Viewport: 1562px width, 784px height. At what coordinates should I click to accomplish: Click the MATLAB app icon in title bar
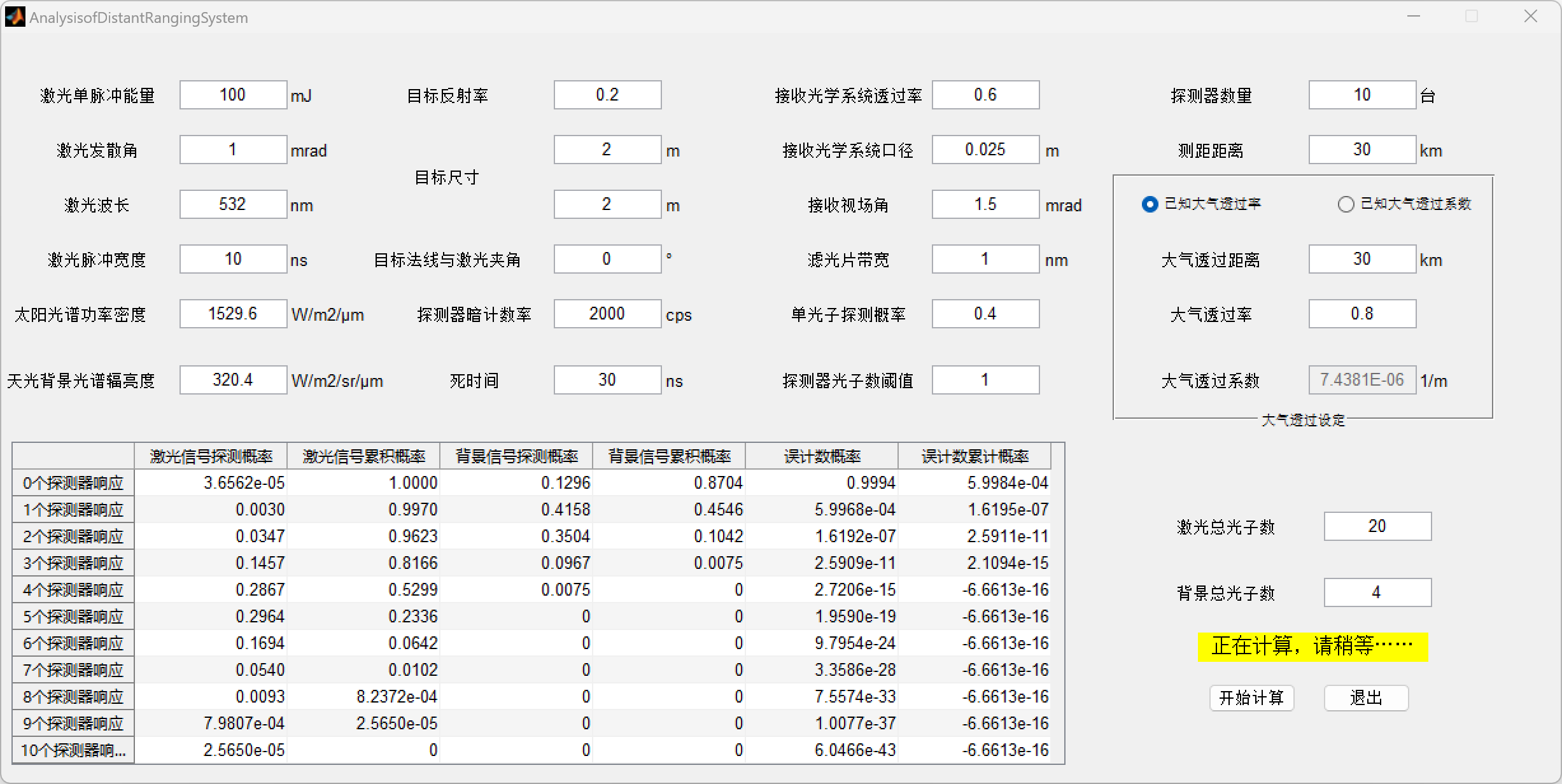[x=15, y=17]
